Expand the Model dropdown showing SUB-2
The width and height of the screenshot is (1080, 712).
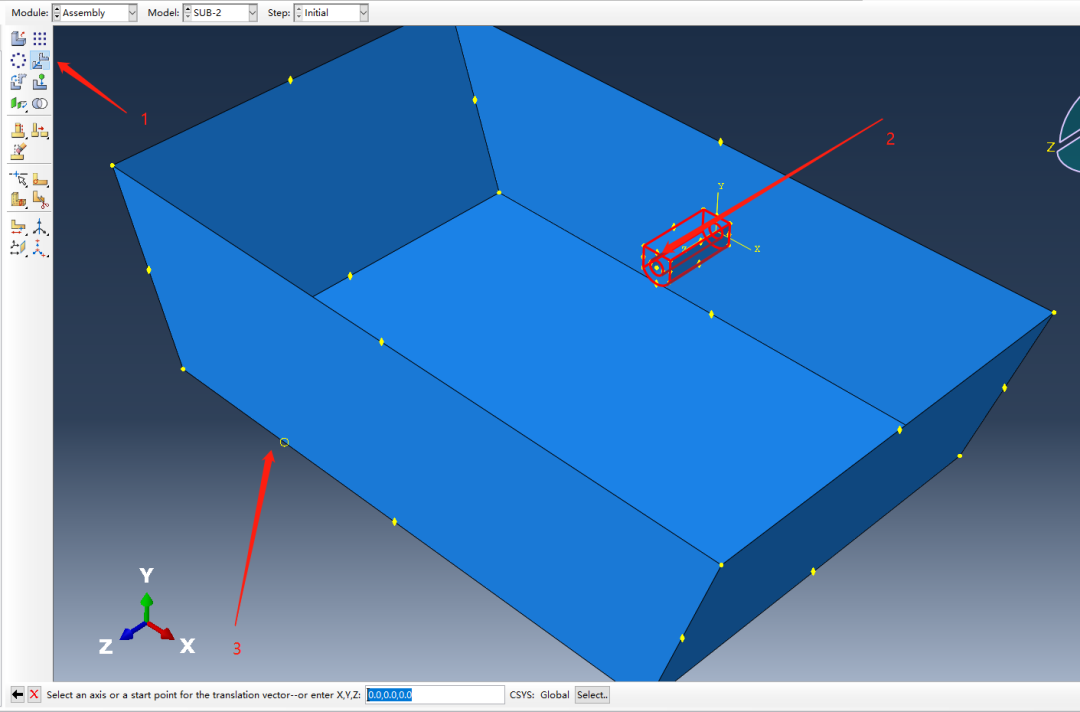click(x=218, y=13)
